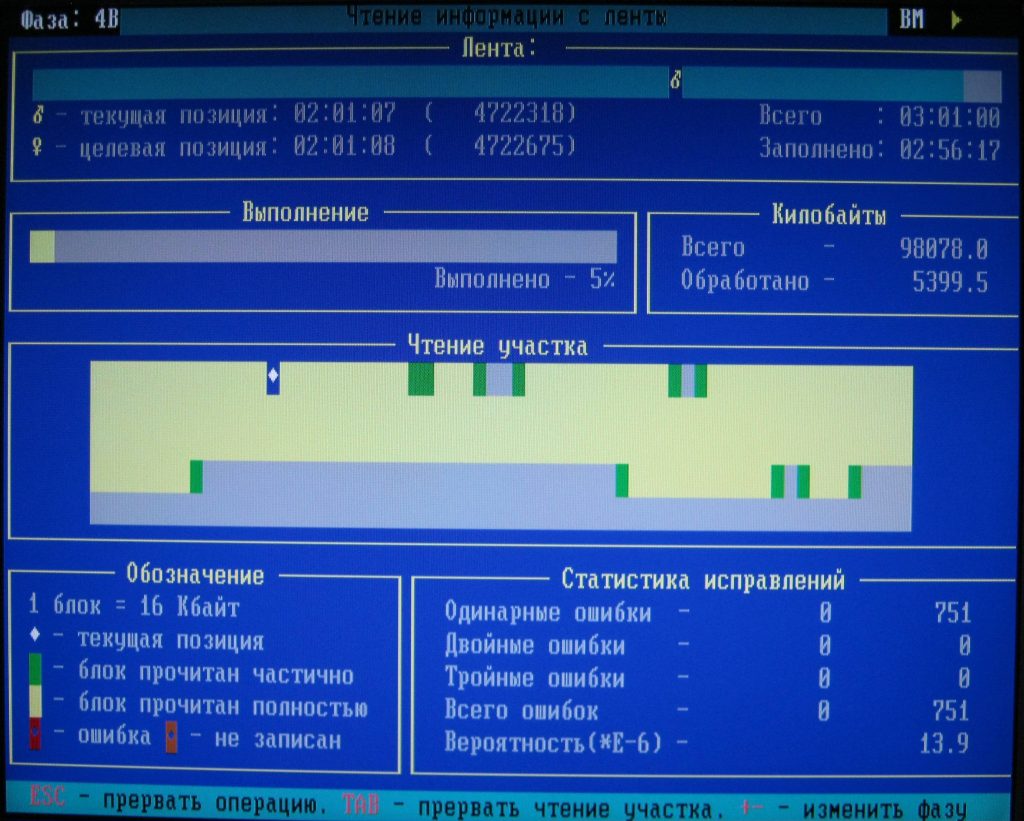1024x821 pixels.
Task: Click the symbol beside 'целевая позиция' under Лента
Action: 37,147
